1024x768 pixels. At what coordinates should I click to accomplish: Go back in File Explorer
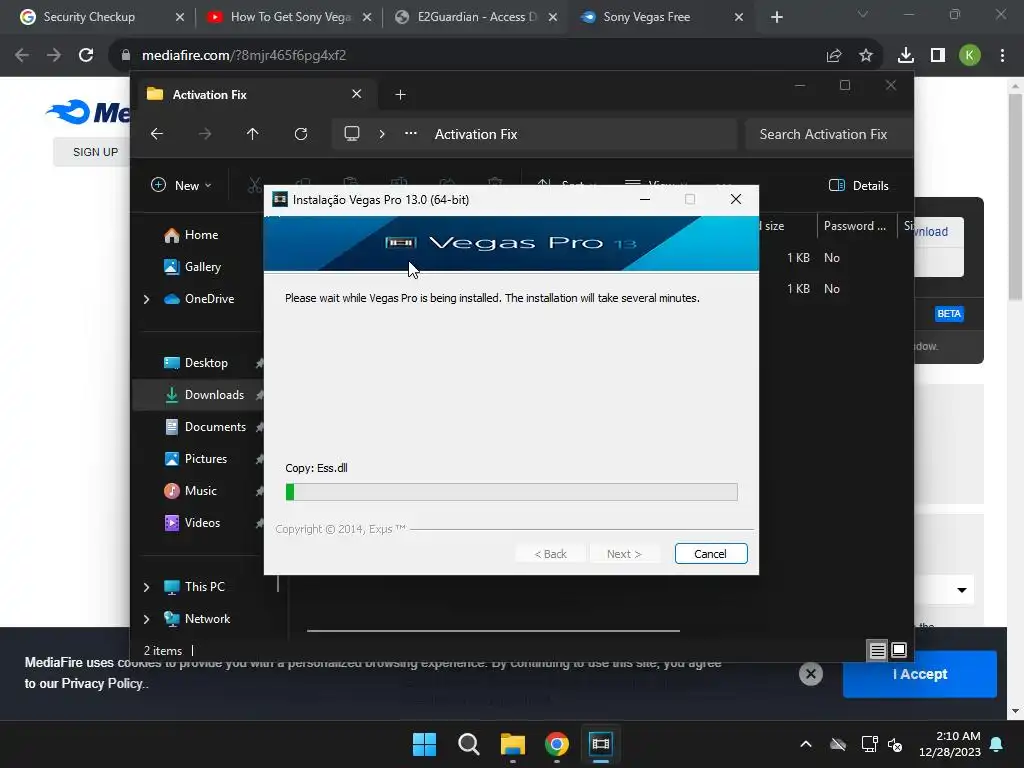[x=157, y=134]
